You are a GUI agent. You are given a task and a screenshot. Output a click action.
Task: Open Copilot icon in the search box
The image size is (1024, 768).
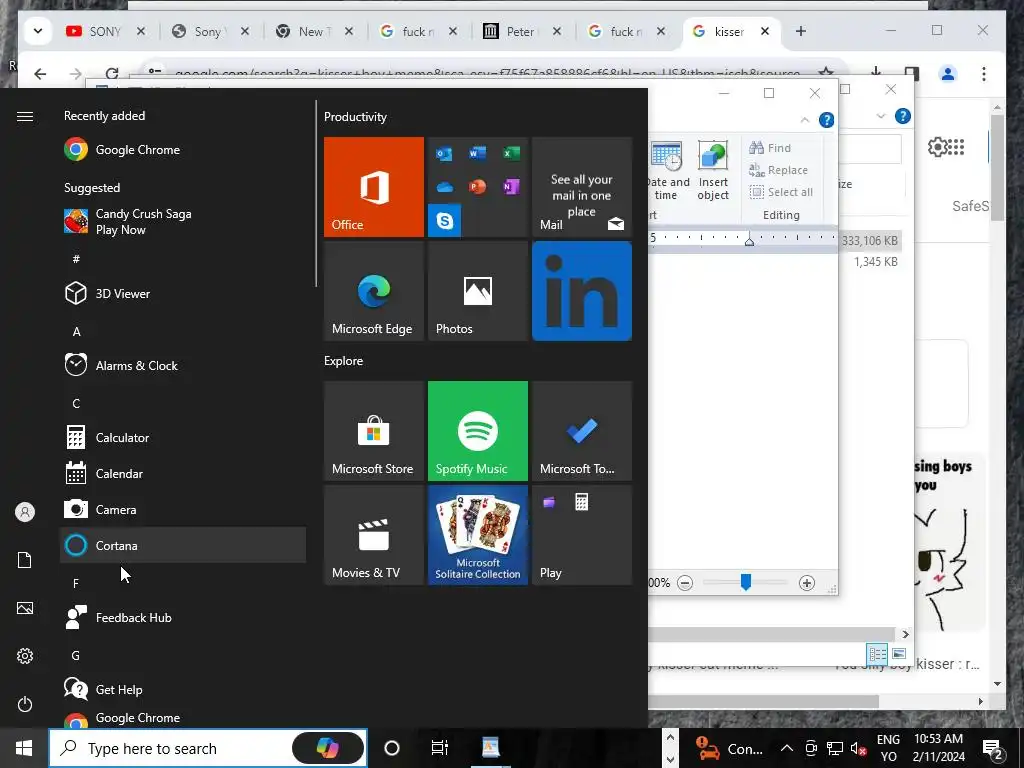327,748
